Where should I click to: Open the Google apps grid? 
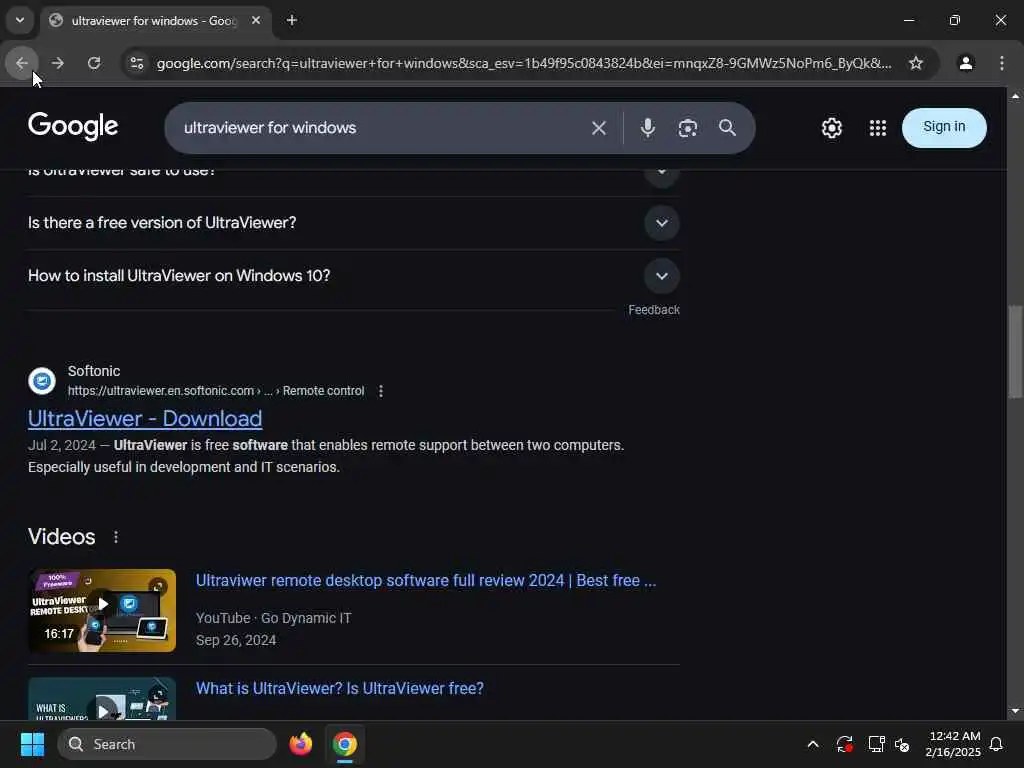878,128
